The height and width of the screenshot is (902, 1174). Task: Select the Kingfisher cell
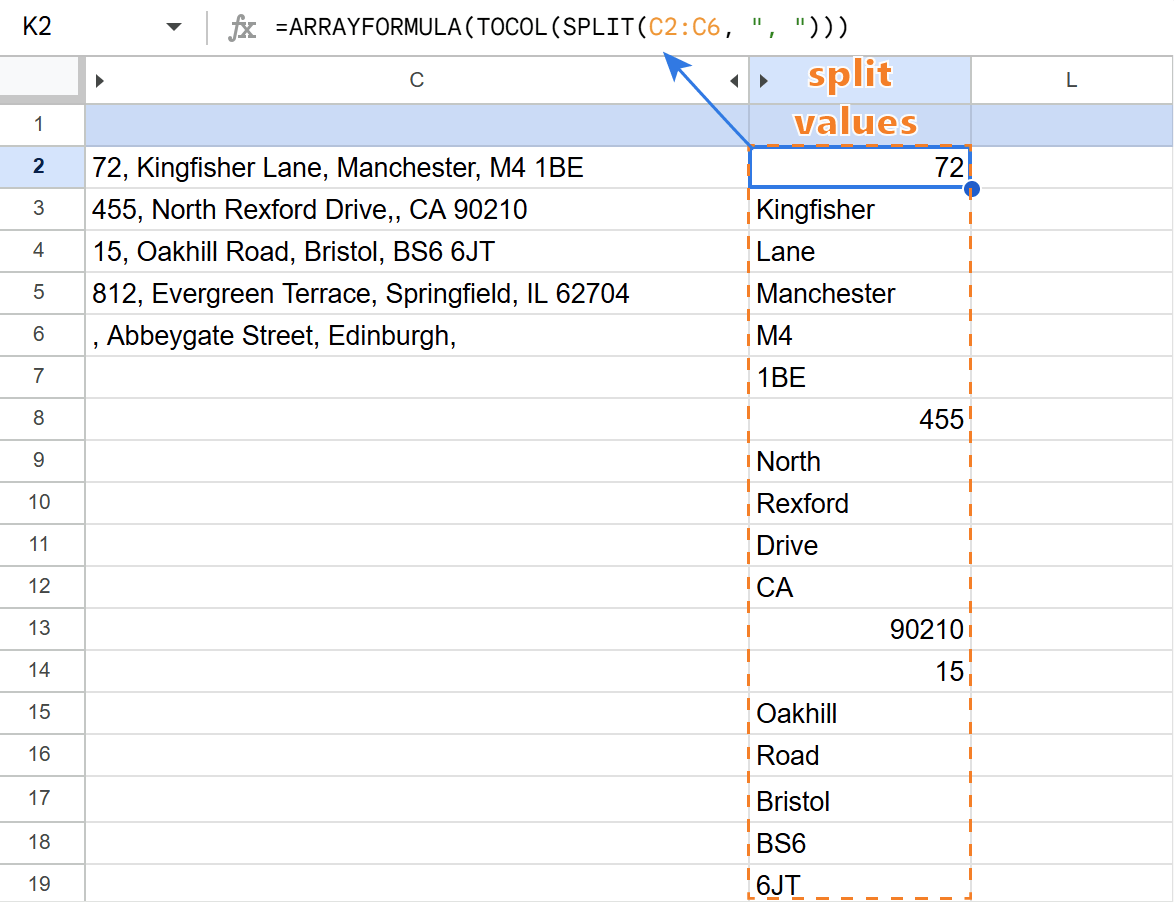(860, 209)
